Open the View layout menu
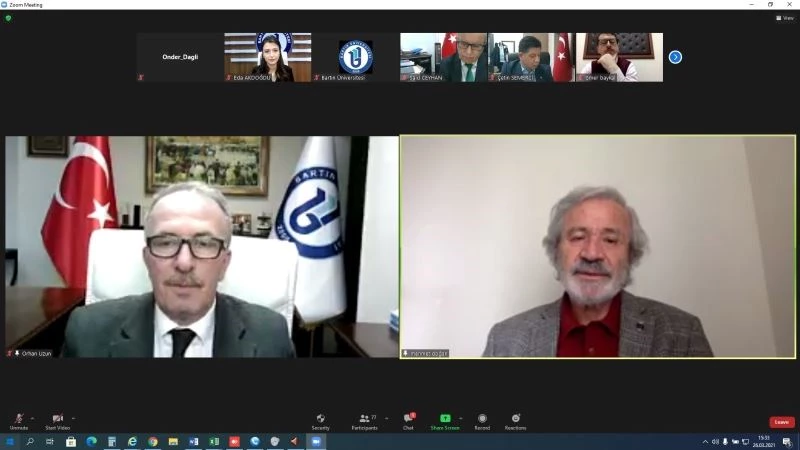The height and width of the screenshot is (450, 800). click(785, 18)
